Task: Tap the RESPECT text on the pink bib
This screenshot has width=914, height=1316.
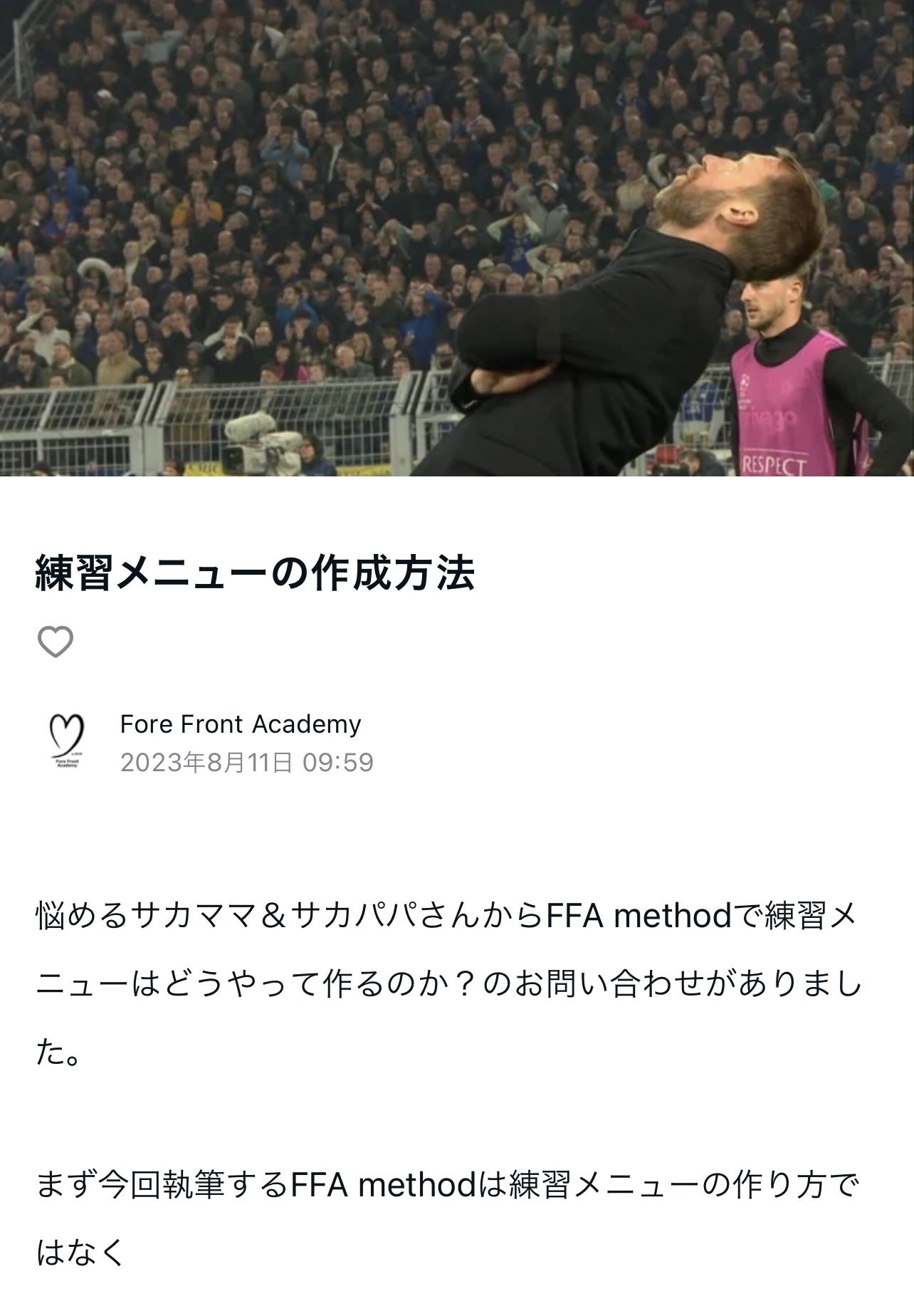Action: 773,466
